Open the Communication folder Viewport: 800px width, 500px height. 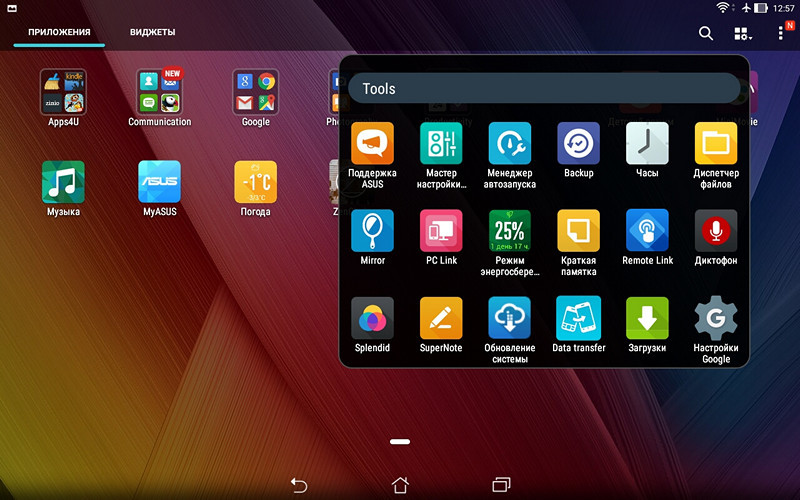click(159, 92)
